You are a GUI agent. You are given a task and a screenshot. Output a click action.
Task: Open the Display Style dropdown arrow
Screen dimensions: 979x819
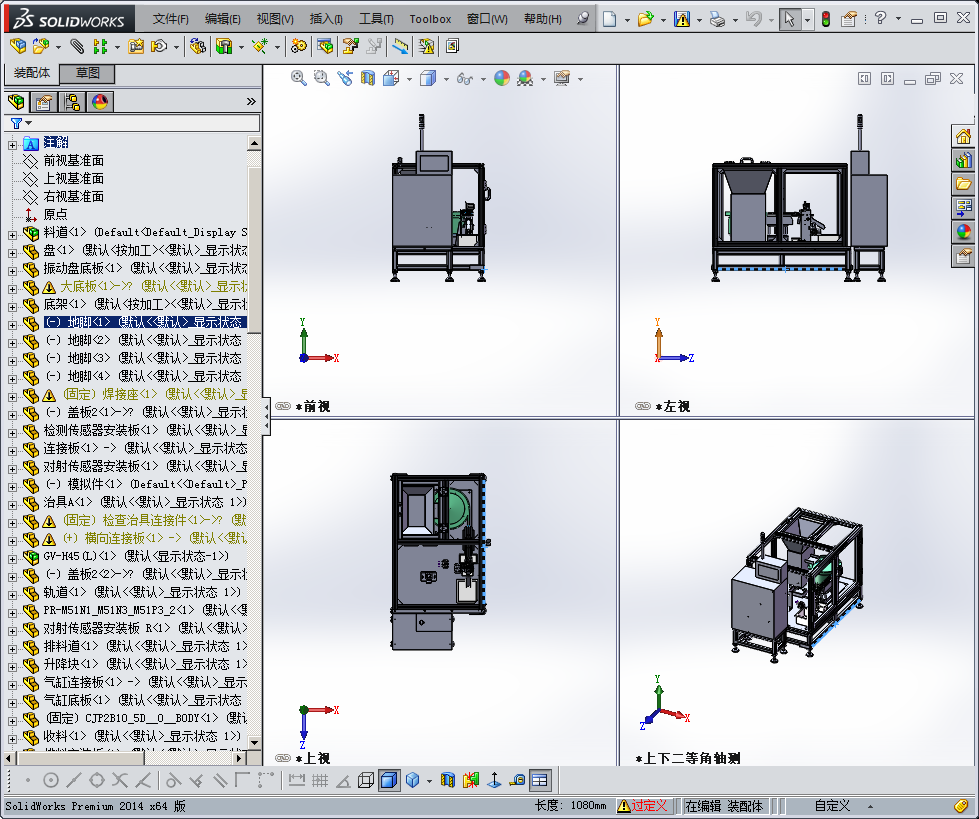[x=446, y=79]
